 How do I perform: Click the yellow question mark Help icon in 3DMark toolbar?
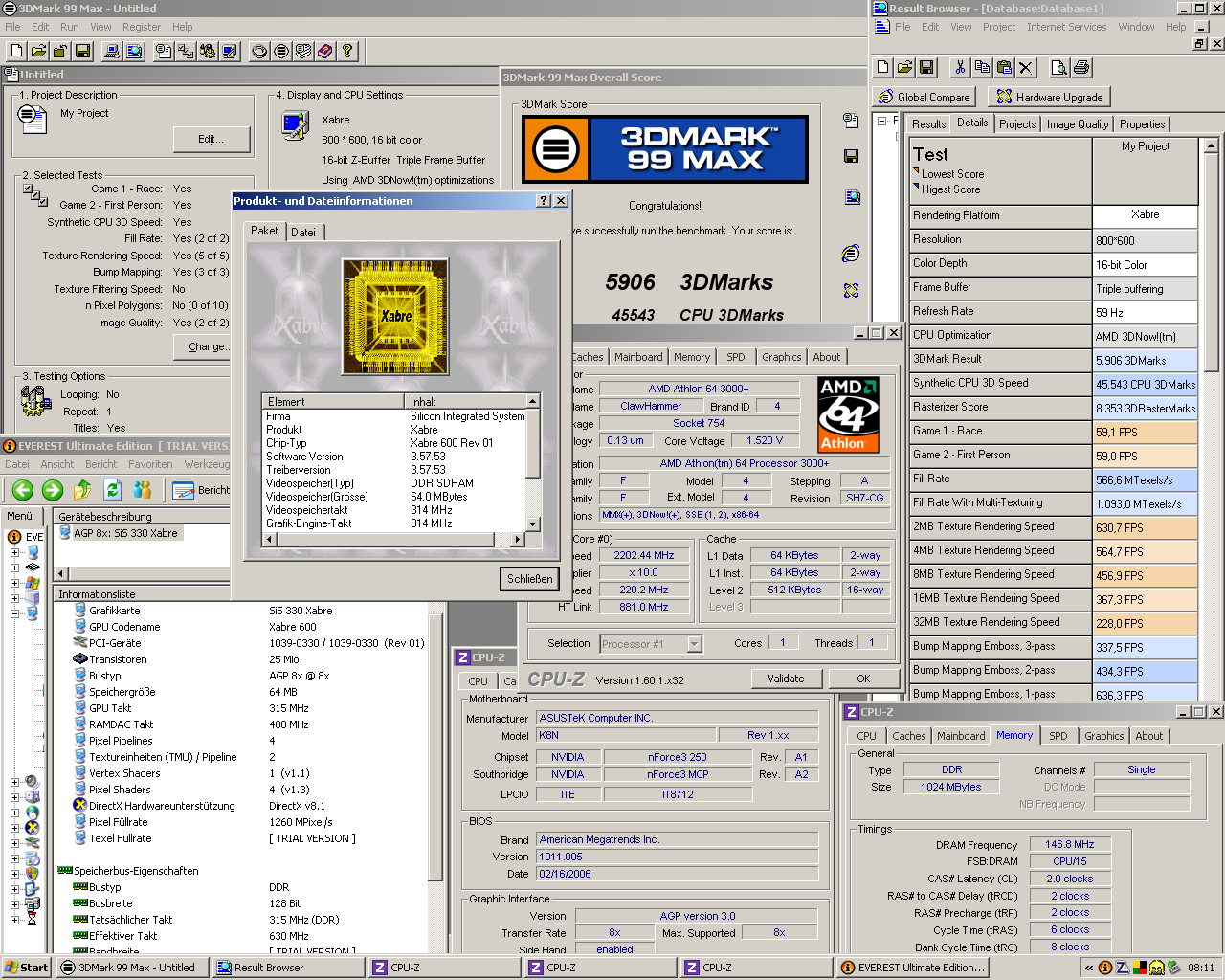coord(347,51)
